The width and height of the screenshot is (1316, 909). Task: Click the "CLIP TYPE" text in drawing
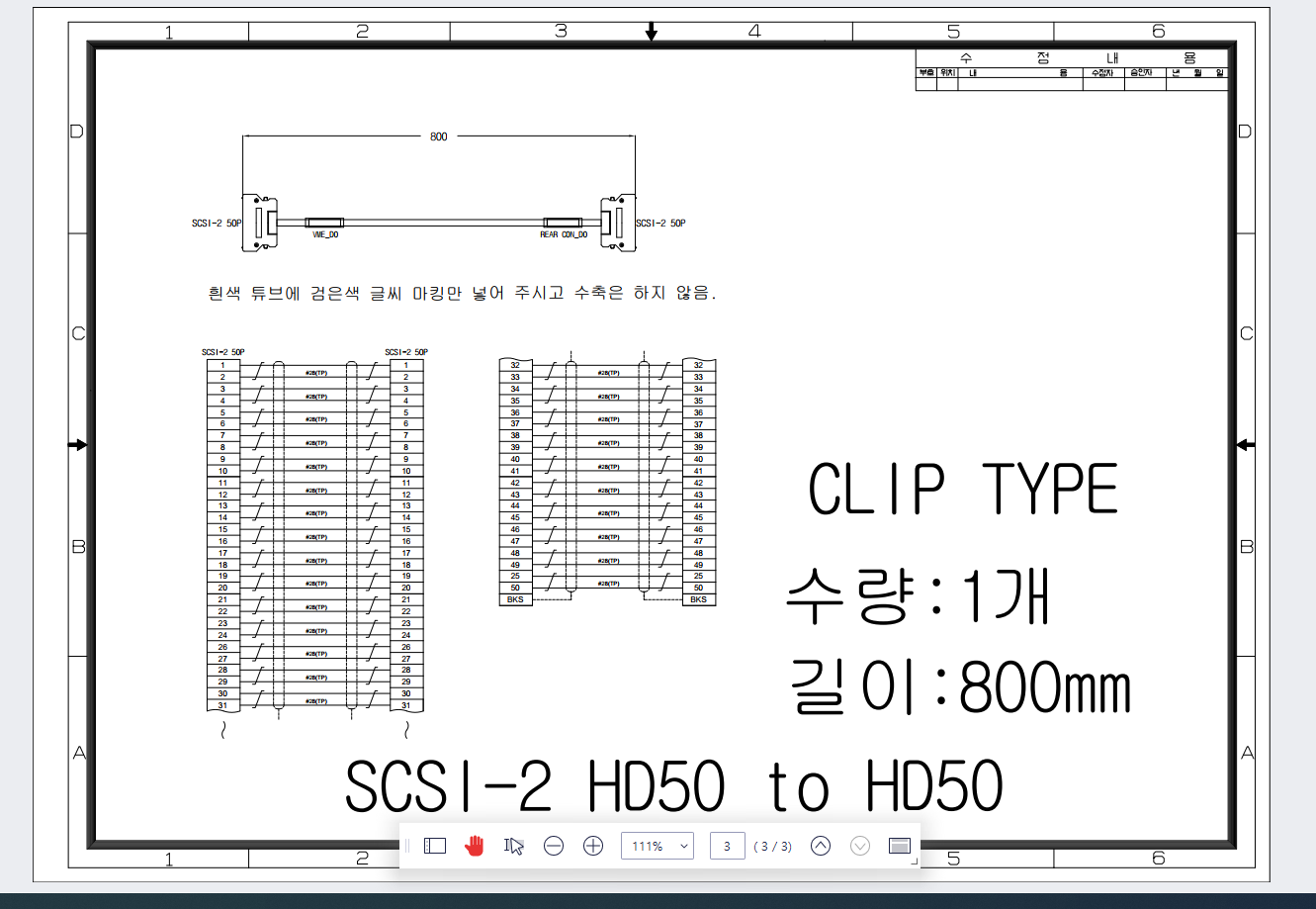pyautogui.click(x=963, y=490)
